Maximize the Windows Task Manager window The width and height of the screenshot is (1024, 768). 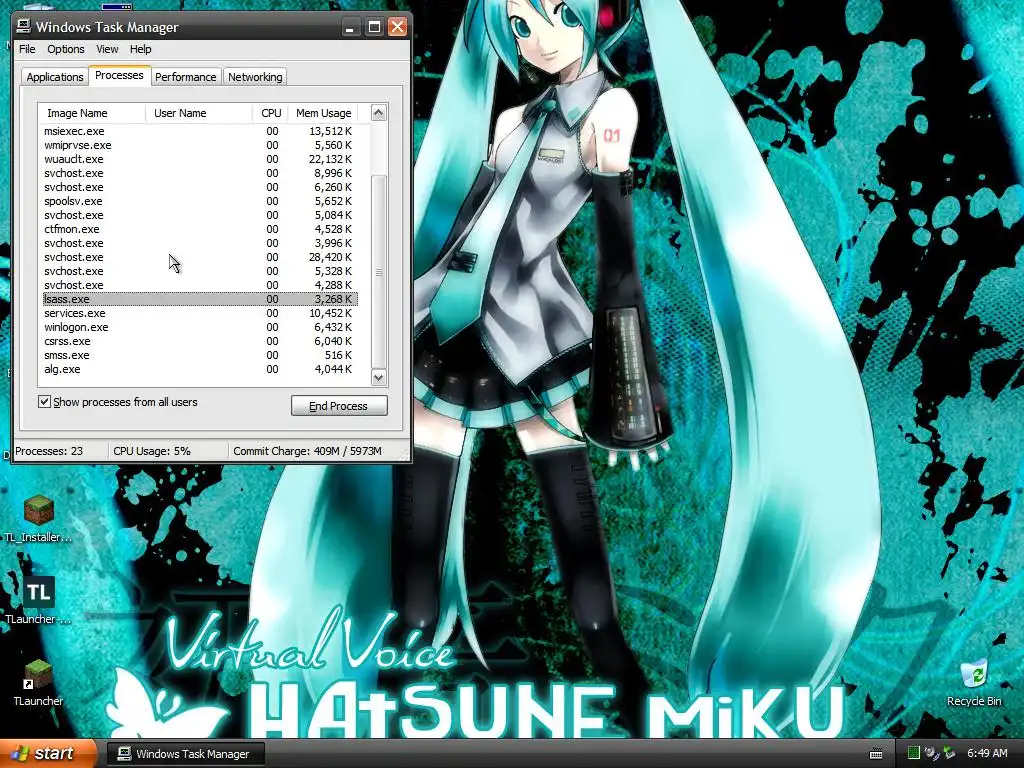click(374, 27)
